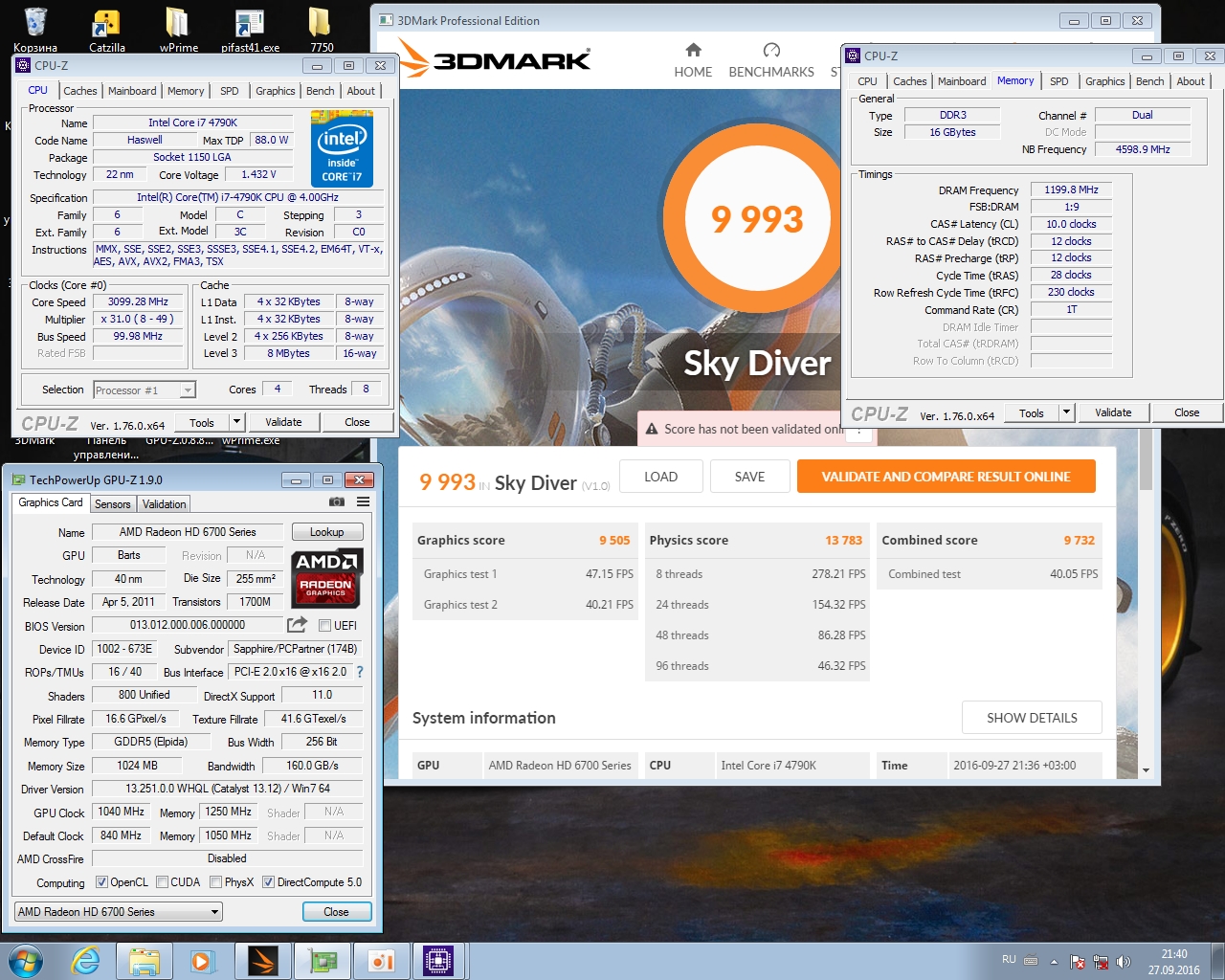1225x980 pixels.
Task: Click the RU language indicator
Action: click(1009, 959)
